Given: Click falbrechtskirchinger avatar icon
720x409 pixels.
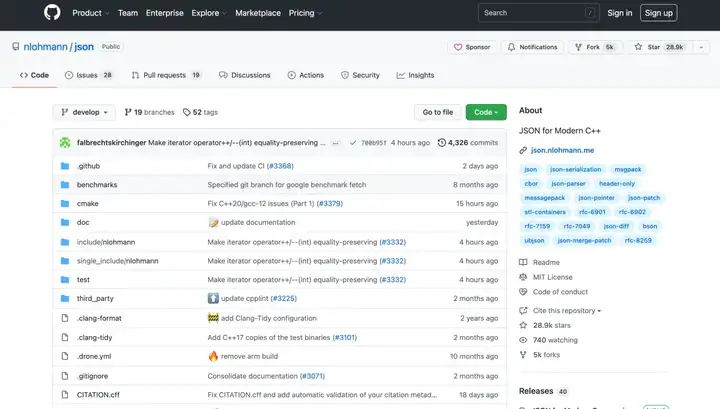Looking at the screenshot, I should [65, 143].
